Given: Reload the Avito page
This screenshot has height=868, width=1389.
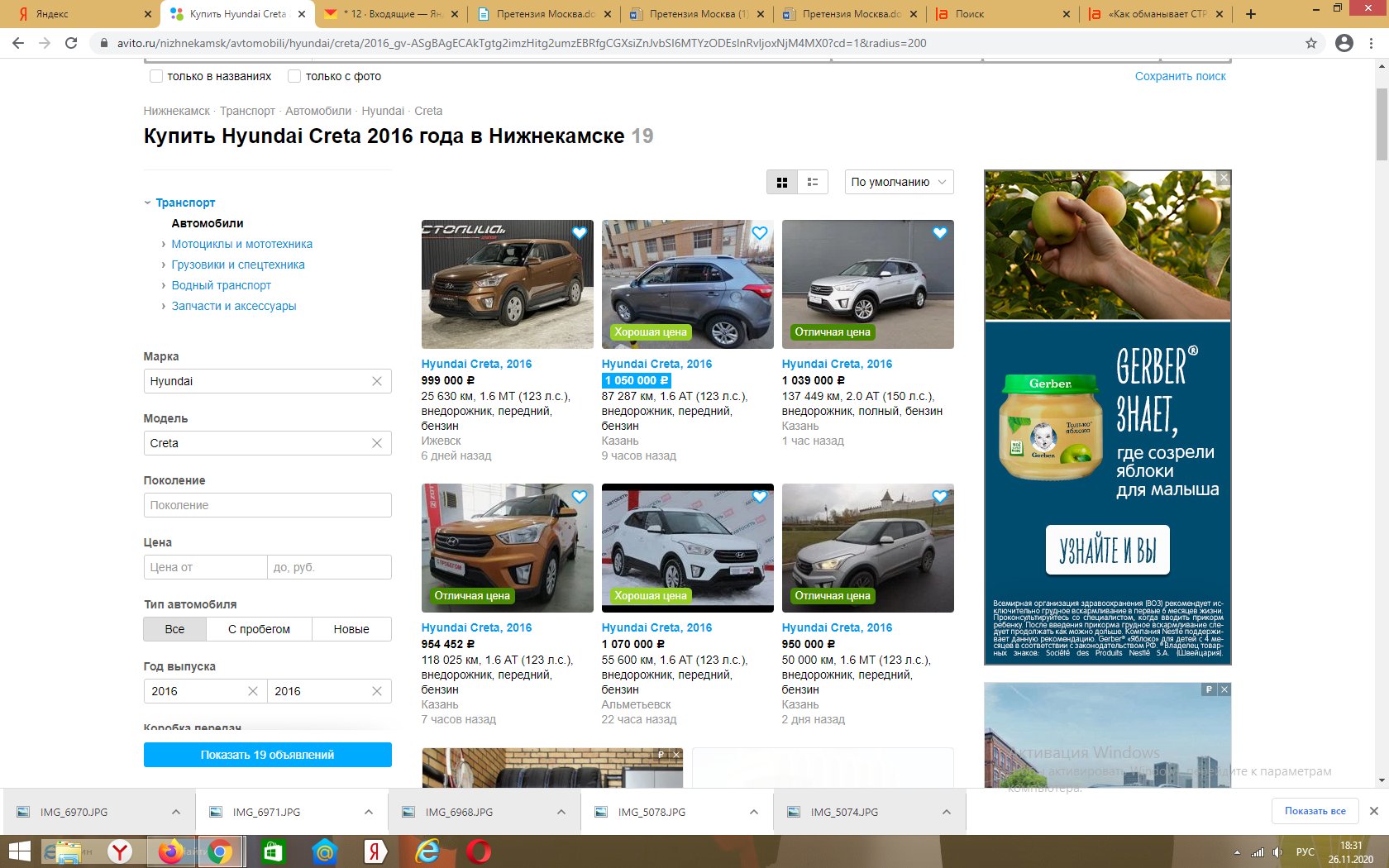Looking at the screenshot, I should [x=71, y=43].
